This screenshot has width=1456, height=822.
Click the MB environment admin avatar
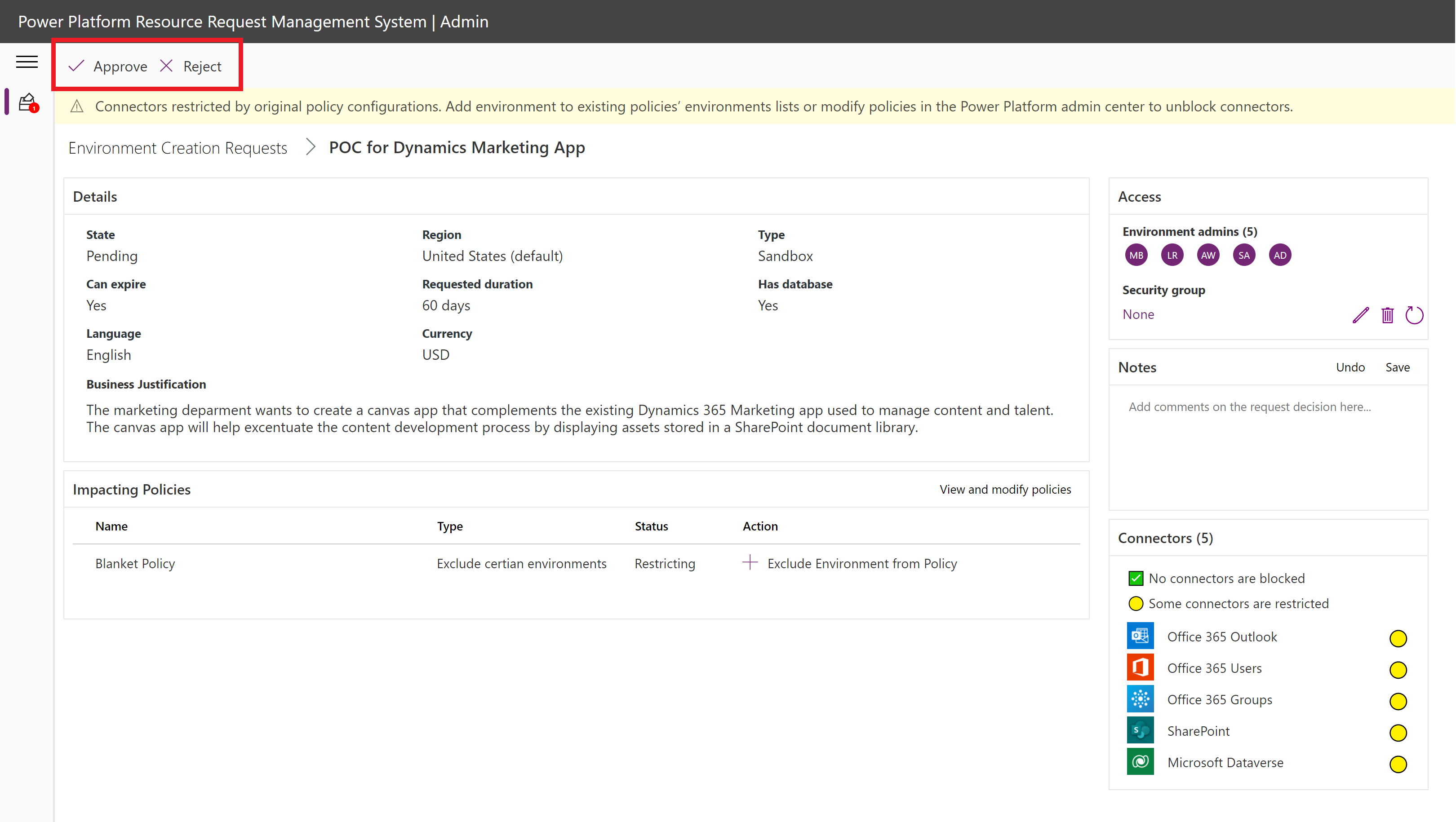pos(1136,255)
